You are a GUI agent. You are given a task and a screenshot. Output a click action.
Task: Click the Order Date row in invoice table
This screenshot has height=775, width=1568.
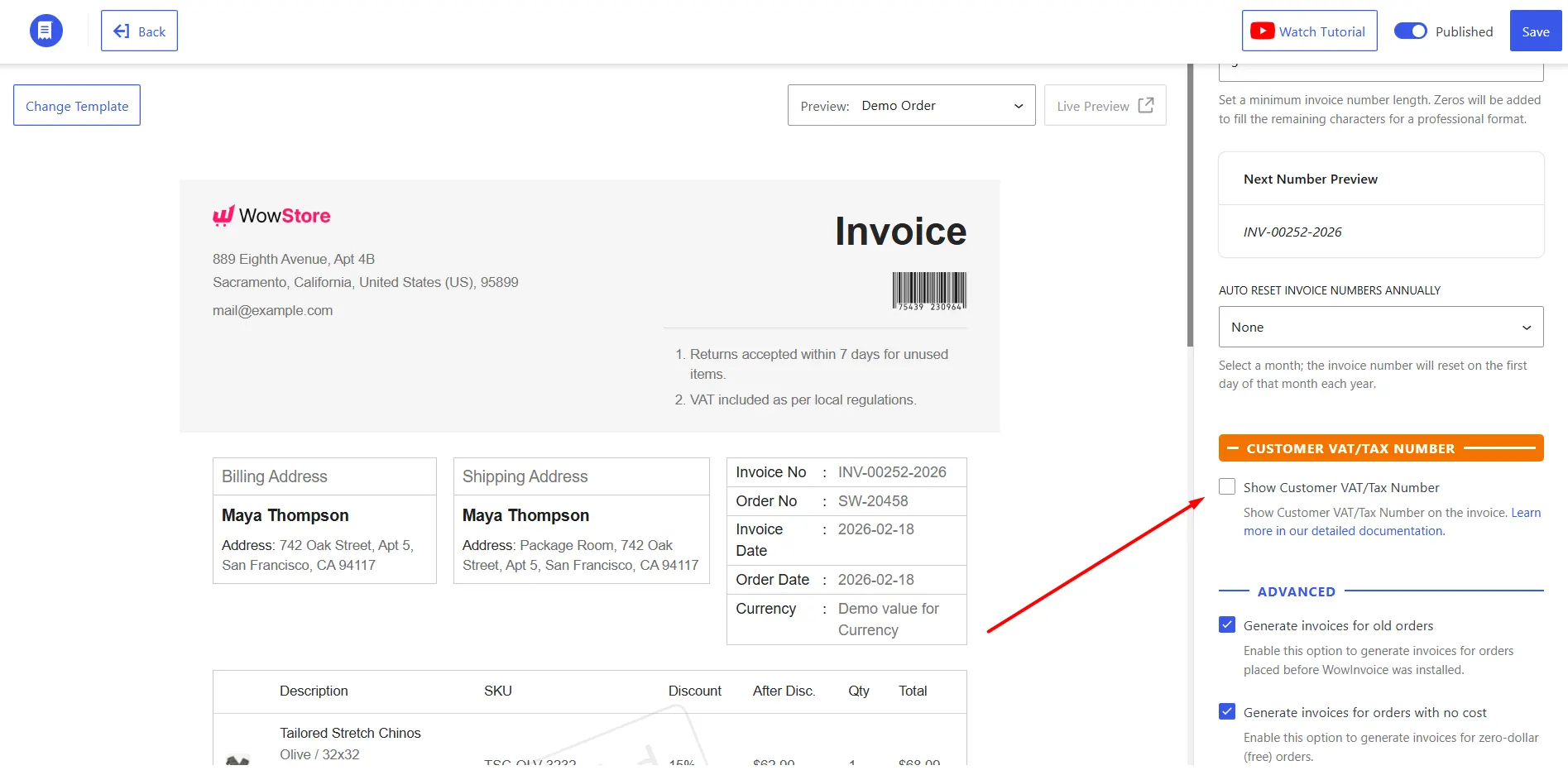[x=846, y=580]
